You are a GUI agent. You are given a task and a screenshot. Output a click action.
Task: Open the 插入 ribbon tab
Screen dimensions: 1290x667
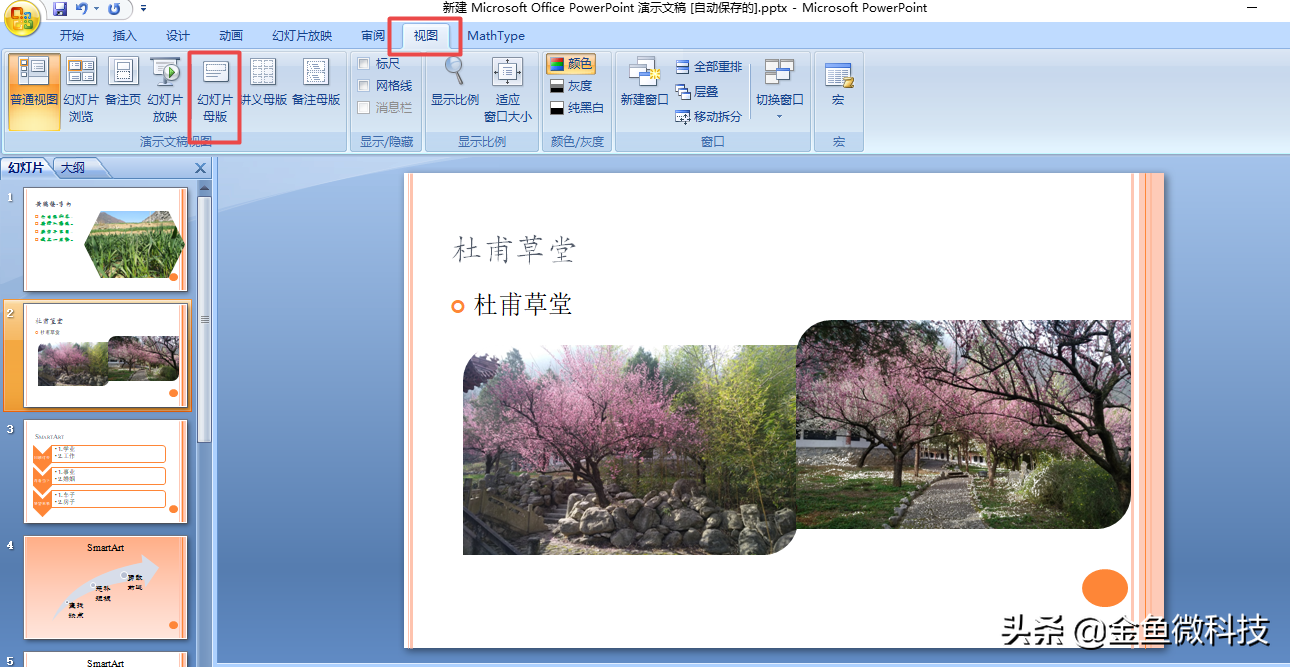125,36
